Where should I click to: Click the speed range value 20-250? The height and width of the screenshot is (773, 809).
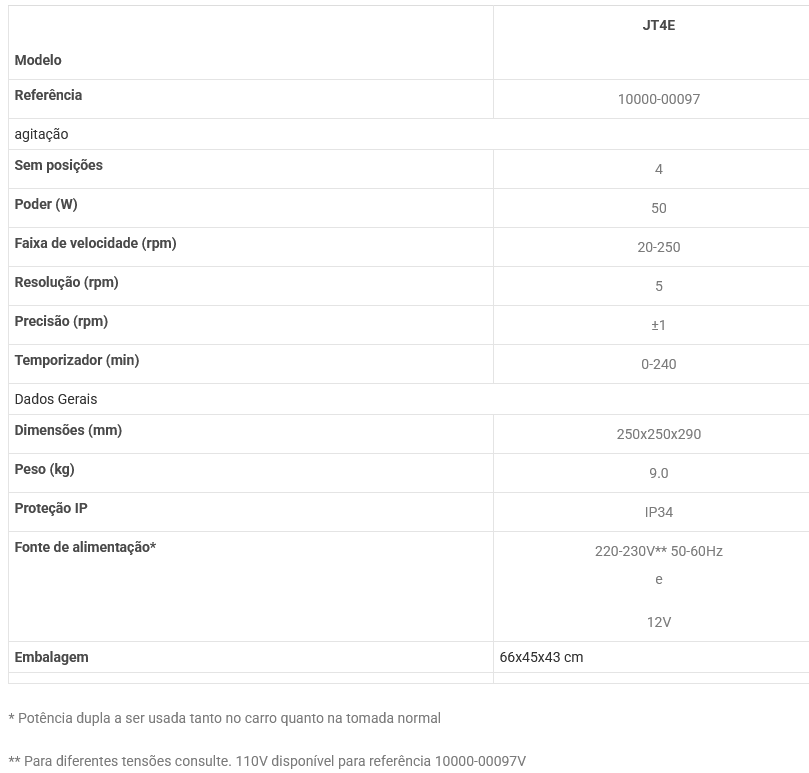(658, 247)
